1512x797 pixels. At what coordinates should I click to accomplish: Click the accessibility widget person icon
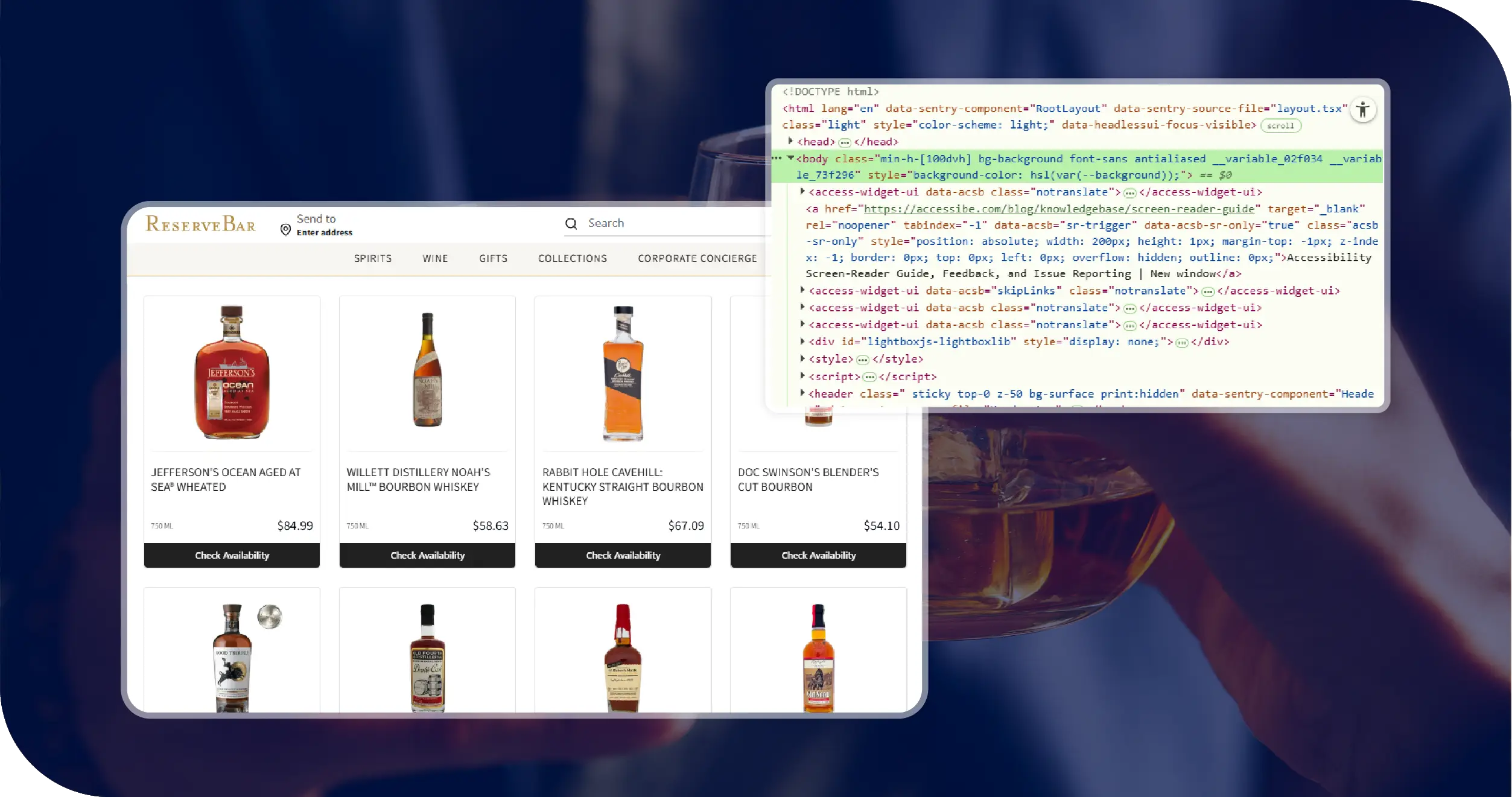(1362, 110)
